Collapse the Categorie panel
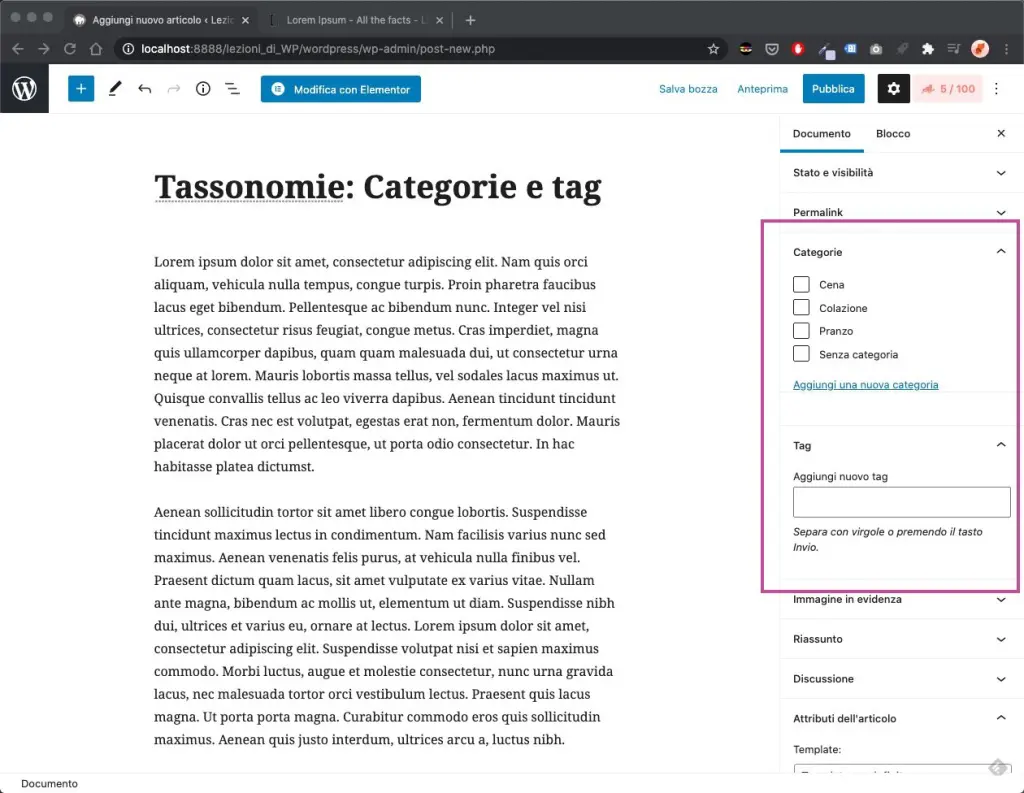Screen dimensions: 1024x793 coord(900,252)
